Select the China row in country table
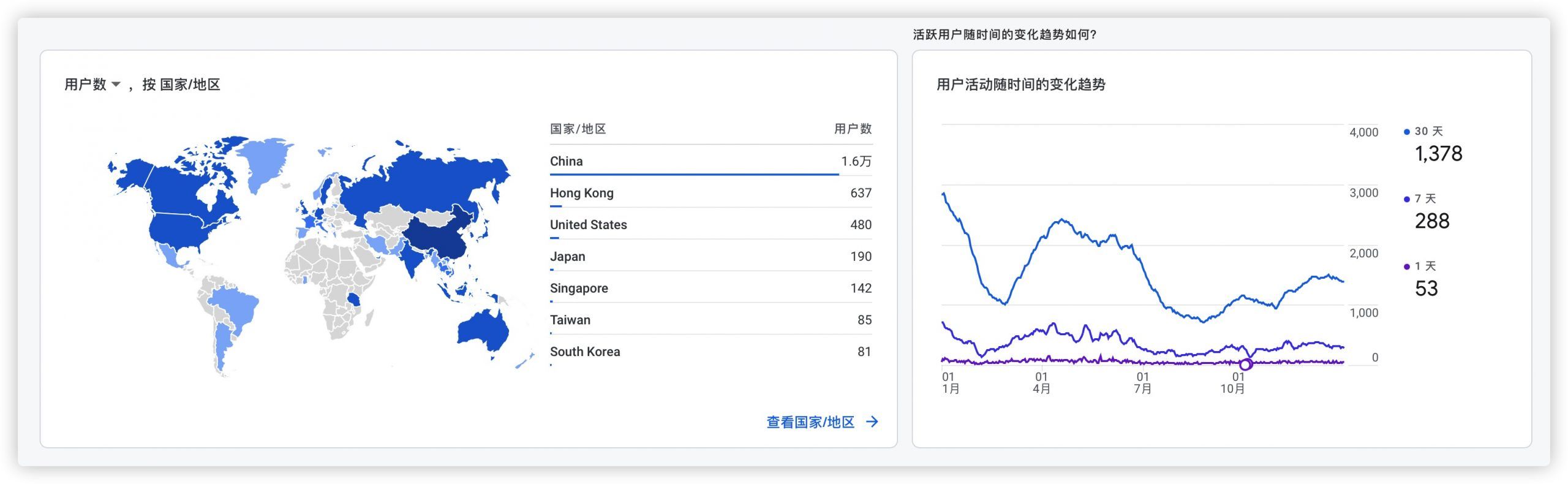1568x484 pixels. [710, 161]
